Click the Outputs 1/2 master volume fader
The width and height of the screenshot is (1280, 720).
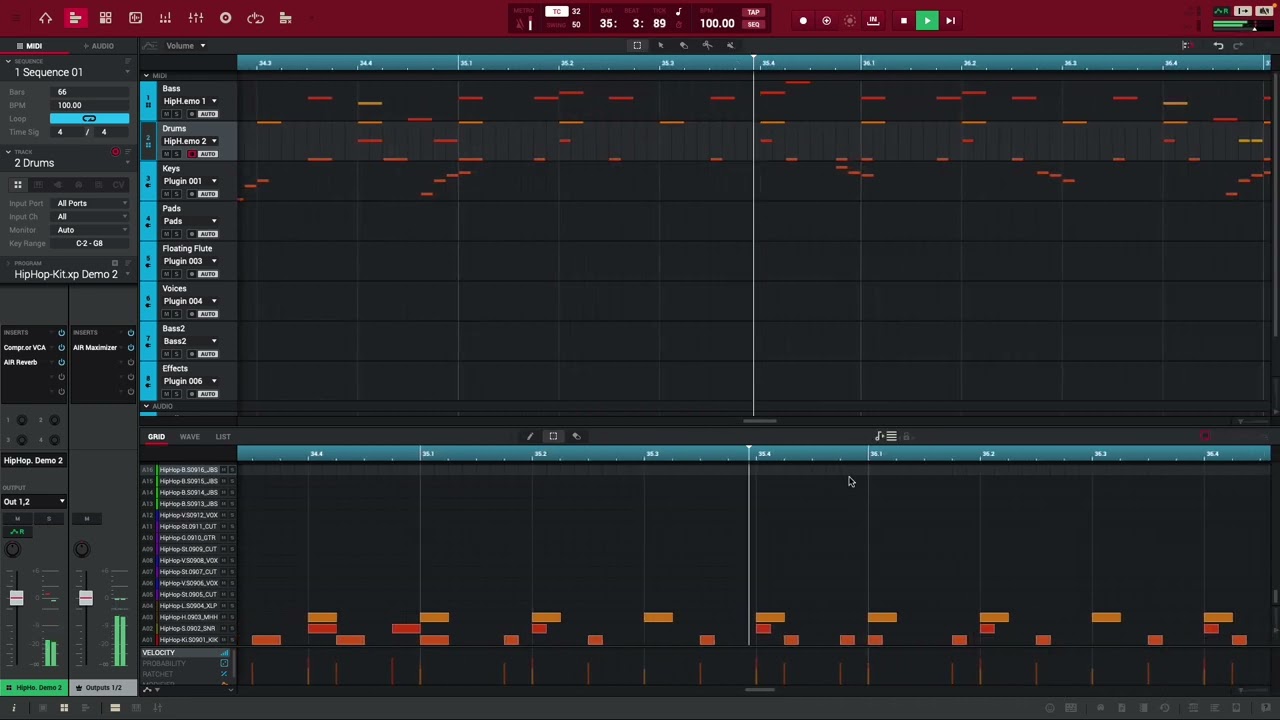pos(85,598)
